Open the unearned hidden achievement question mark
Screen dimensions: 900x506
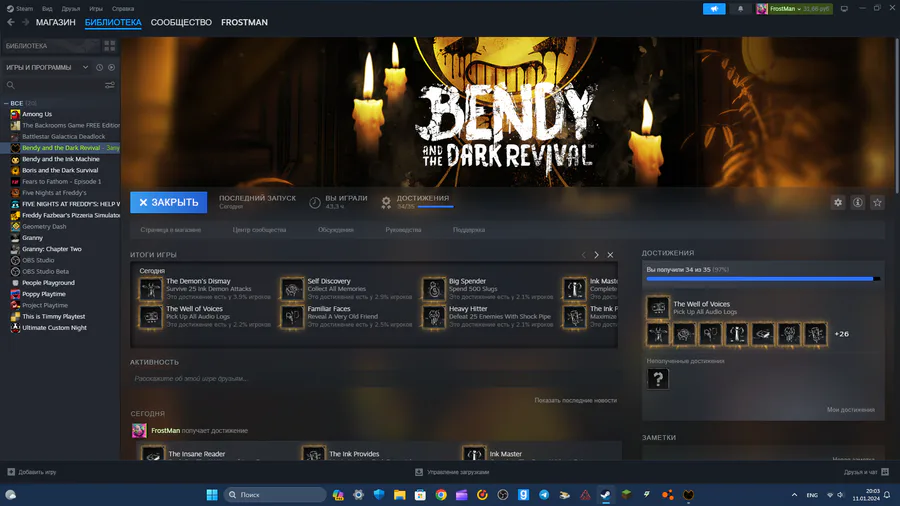point(658,379)
